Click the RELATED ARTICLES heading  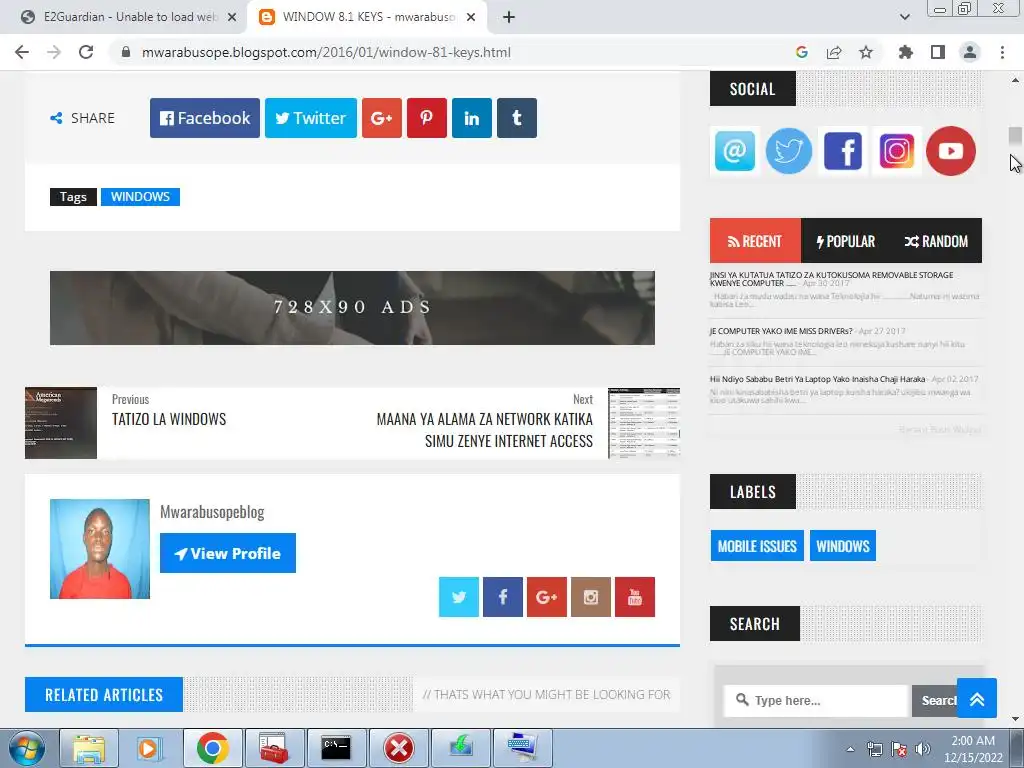click(104, 695)
